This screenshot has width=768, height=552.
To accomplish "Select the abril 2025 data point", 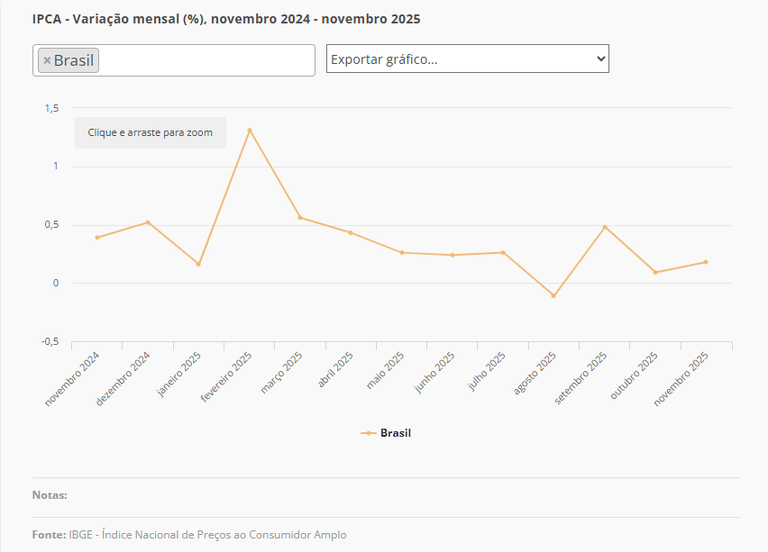I will (351, 233).
